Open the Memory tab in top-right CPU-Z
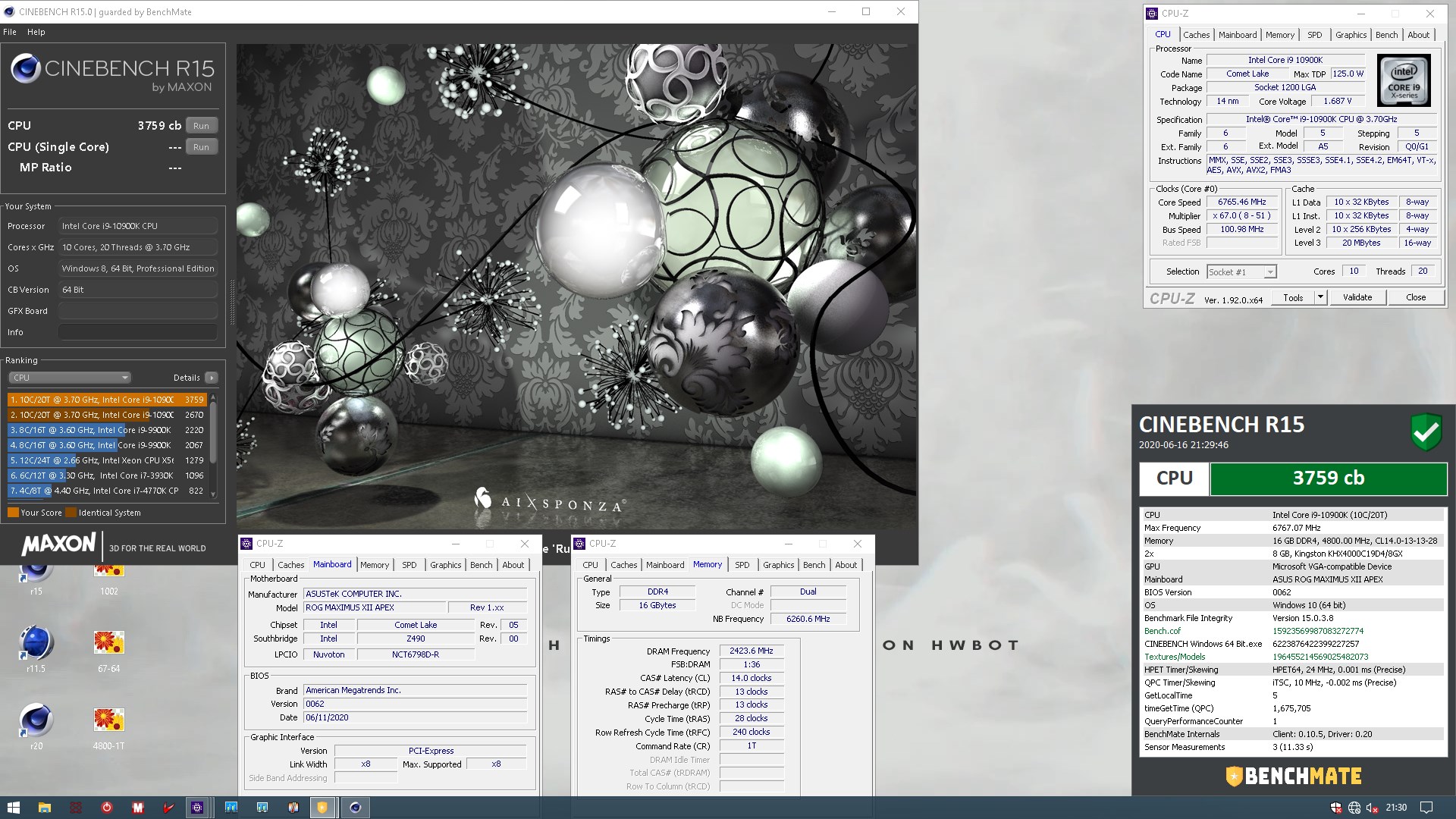 coord(1280,35)
